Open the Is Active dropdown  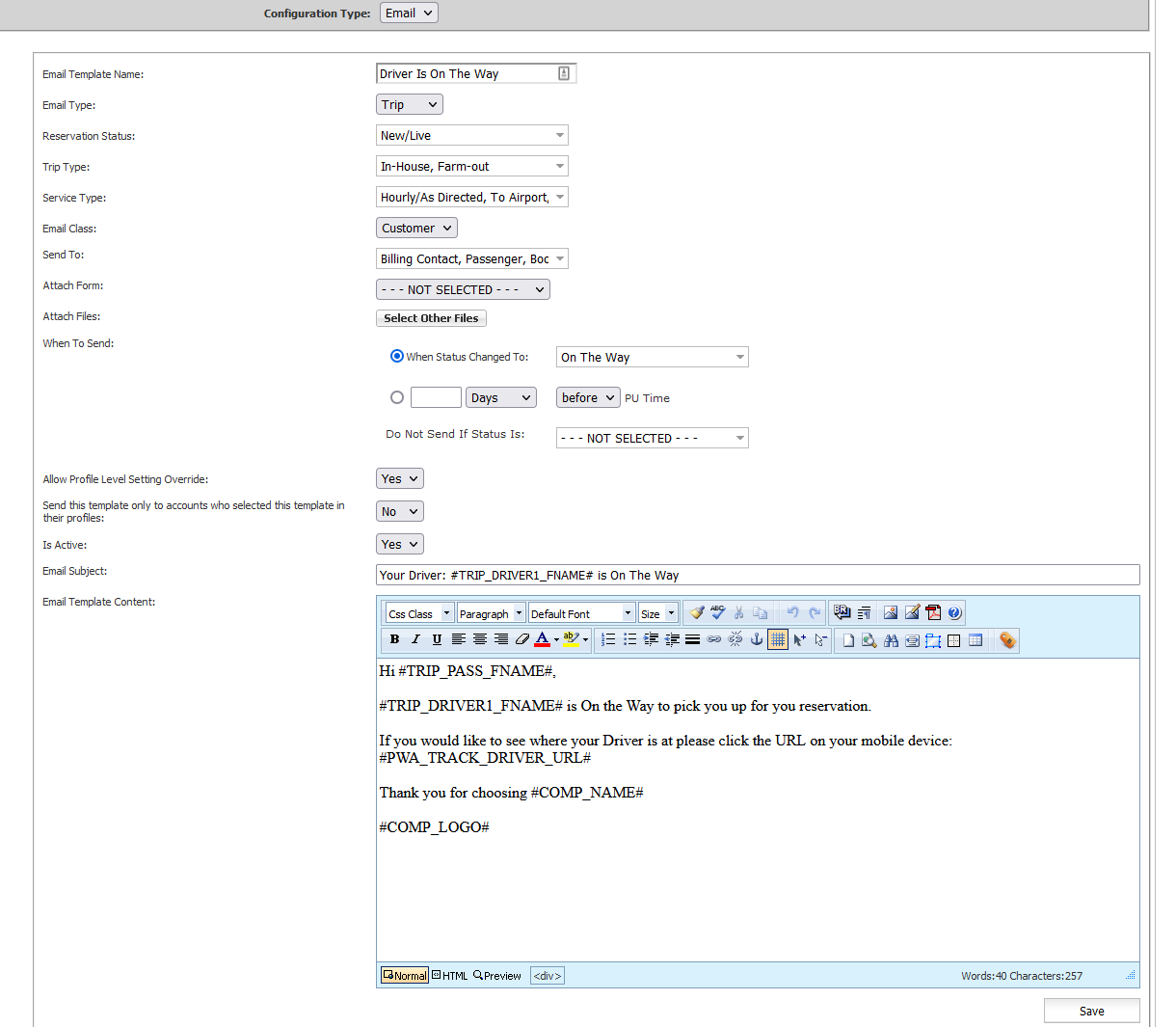point(399,544)
